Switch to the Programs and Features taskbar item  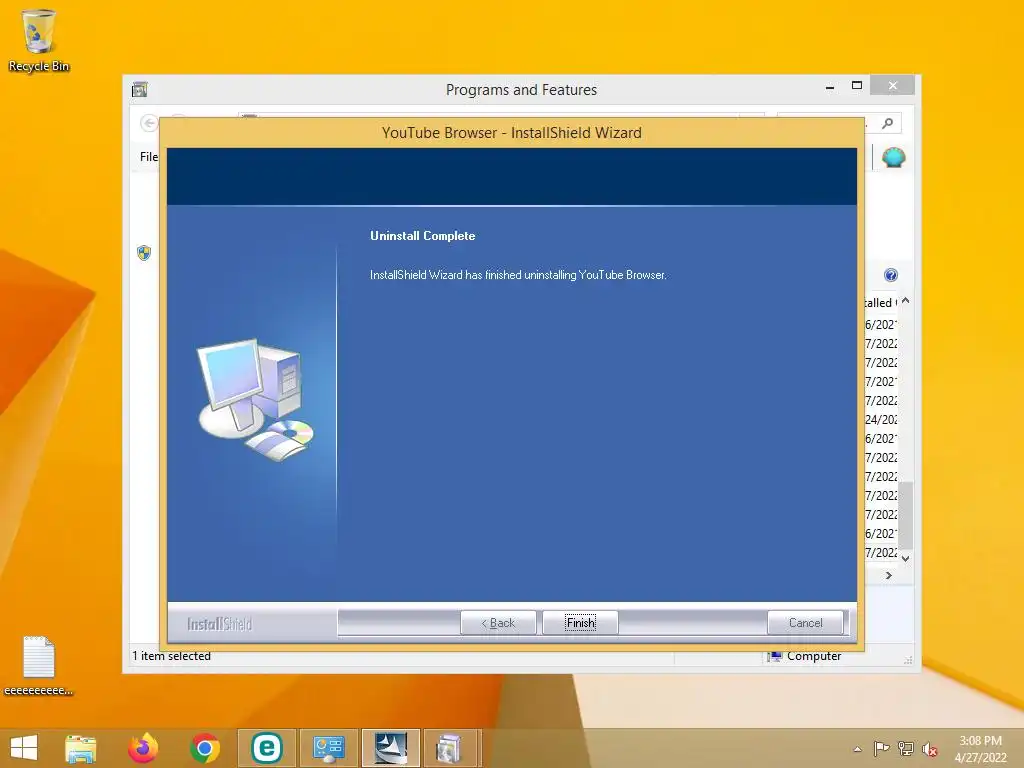pyautogui.click(x=452, y=748)
